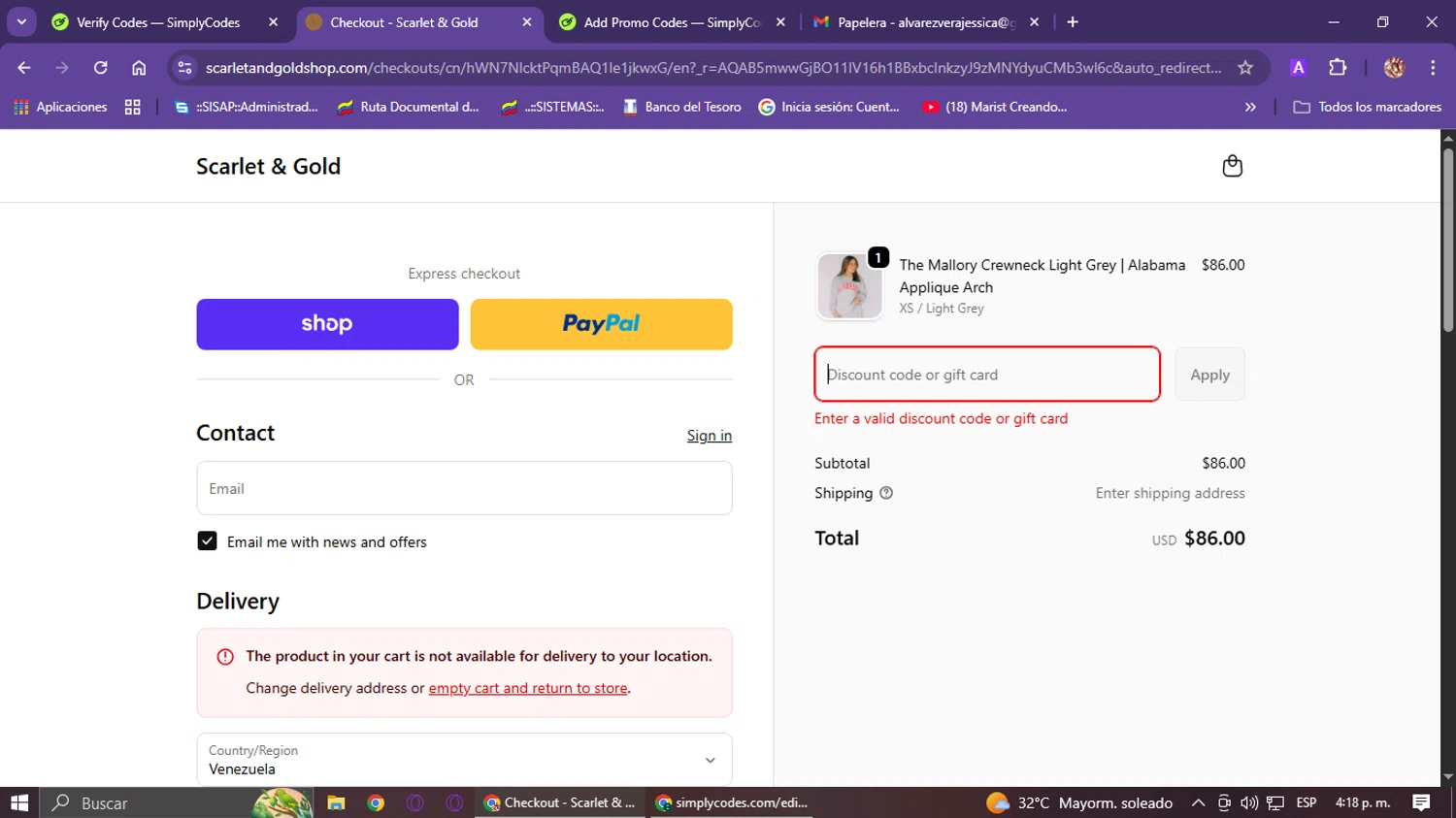Open the Marist Creando YouTube bookmark
This screenshot has width=1456, height=818.
pyautogui.click(x=995, y=107)
